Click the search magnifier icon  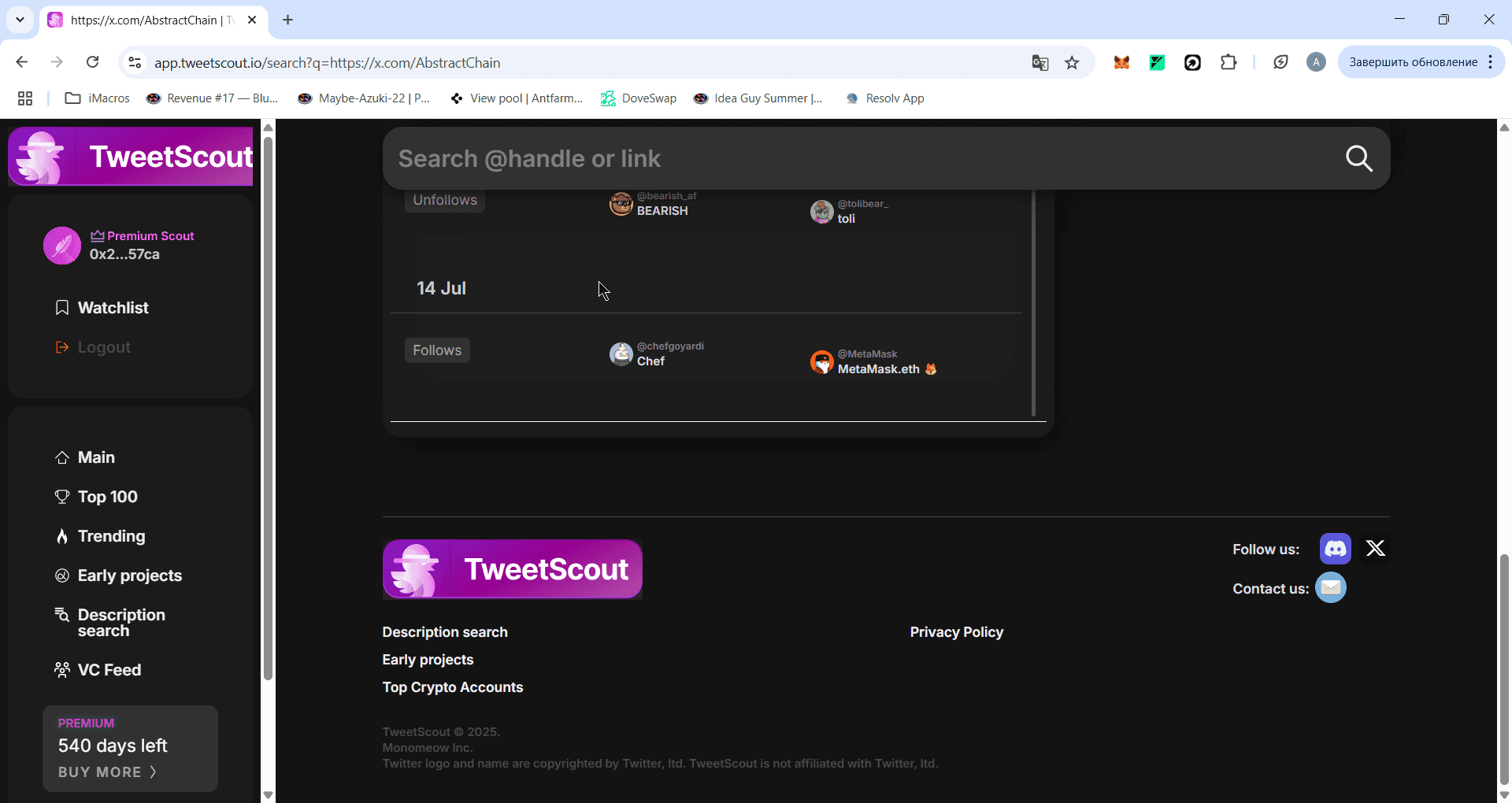click(1359, 158)
